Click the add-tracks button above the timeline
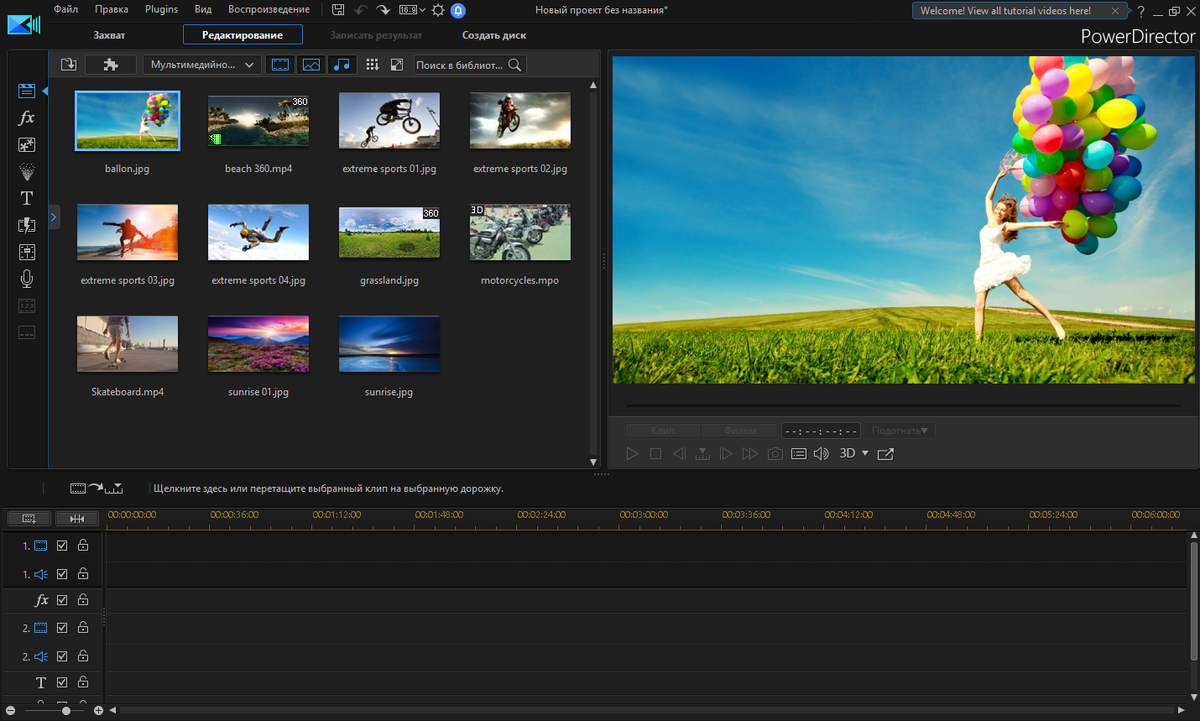 (x=28, y=518)
